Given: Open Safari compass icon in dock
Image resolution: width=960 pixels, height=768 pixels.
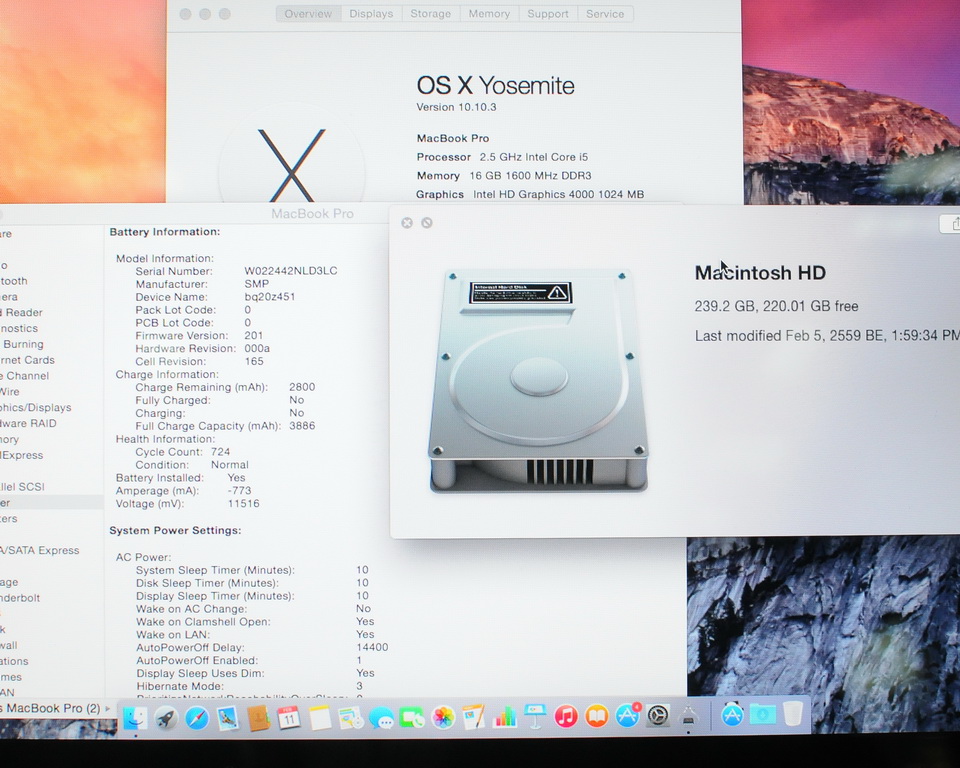Looking at the screenshot, I should (197, 717).
